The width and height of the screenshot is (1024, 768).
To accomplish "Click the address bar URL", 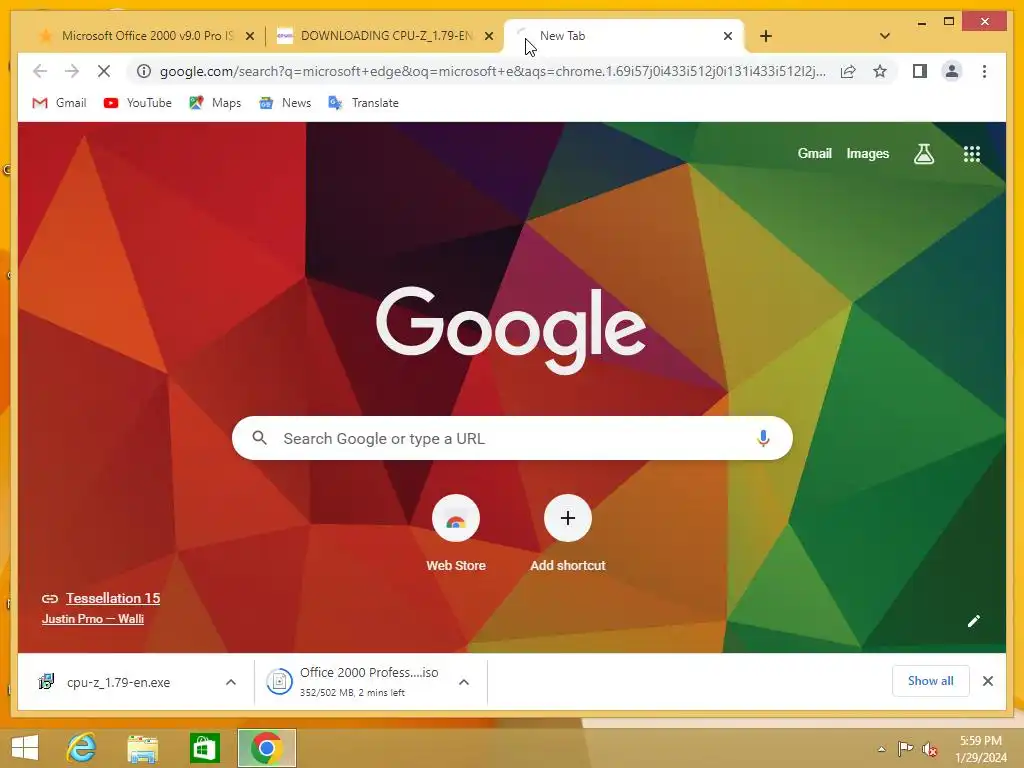I will click(492, 71).
